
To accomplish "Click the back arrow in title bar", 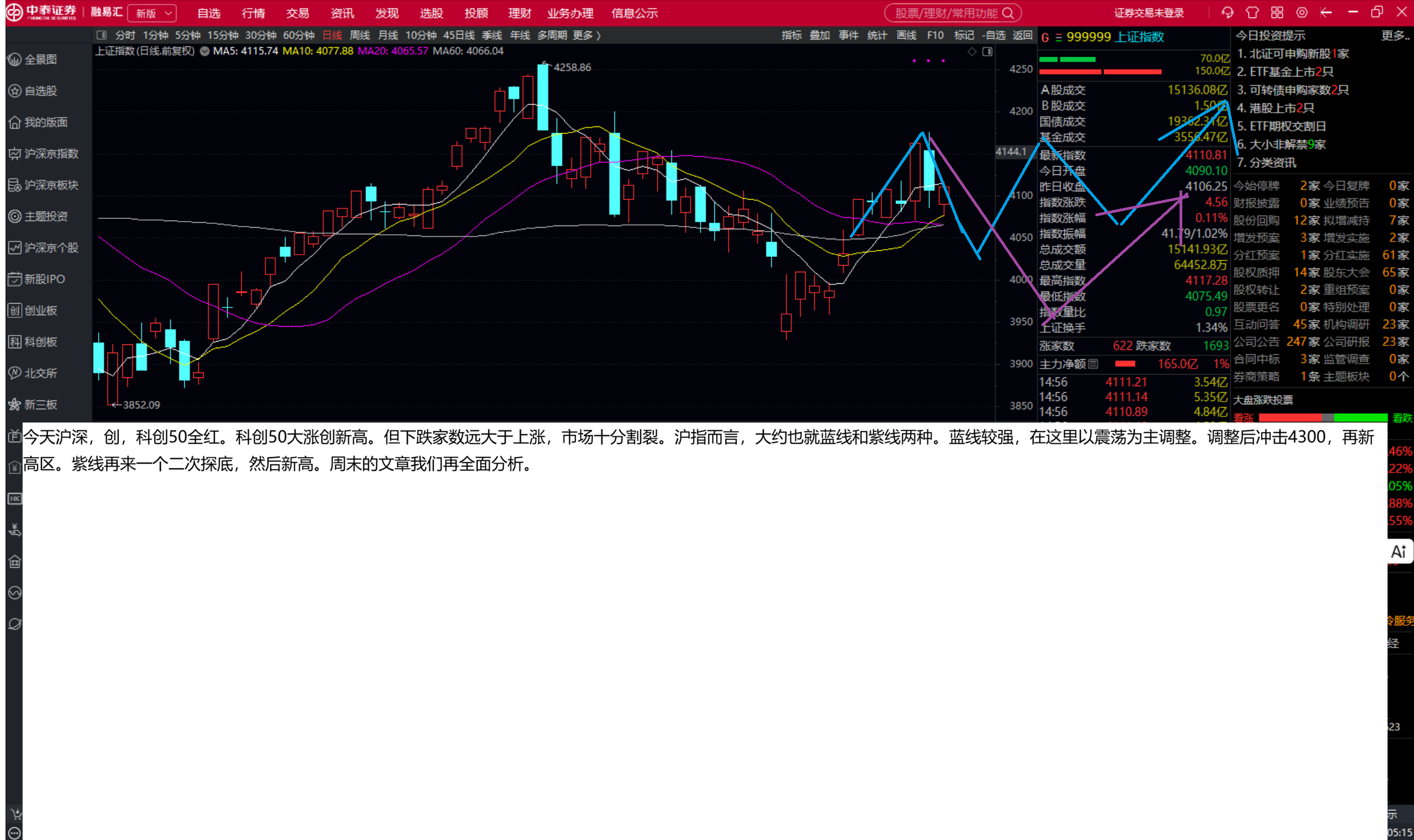I will (x=1326, y=13).
